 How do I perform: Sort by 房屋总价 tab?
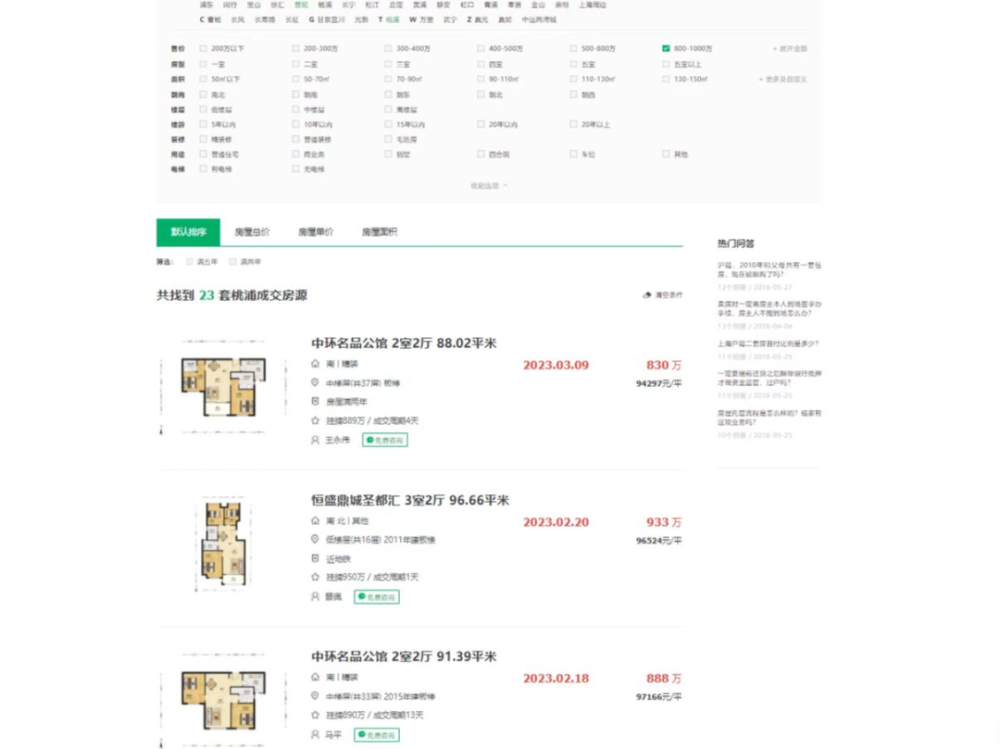252,232
